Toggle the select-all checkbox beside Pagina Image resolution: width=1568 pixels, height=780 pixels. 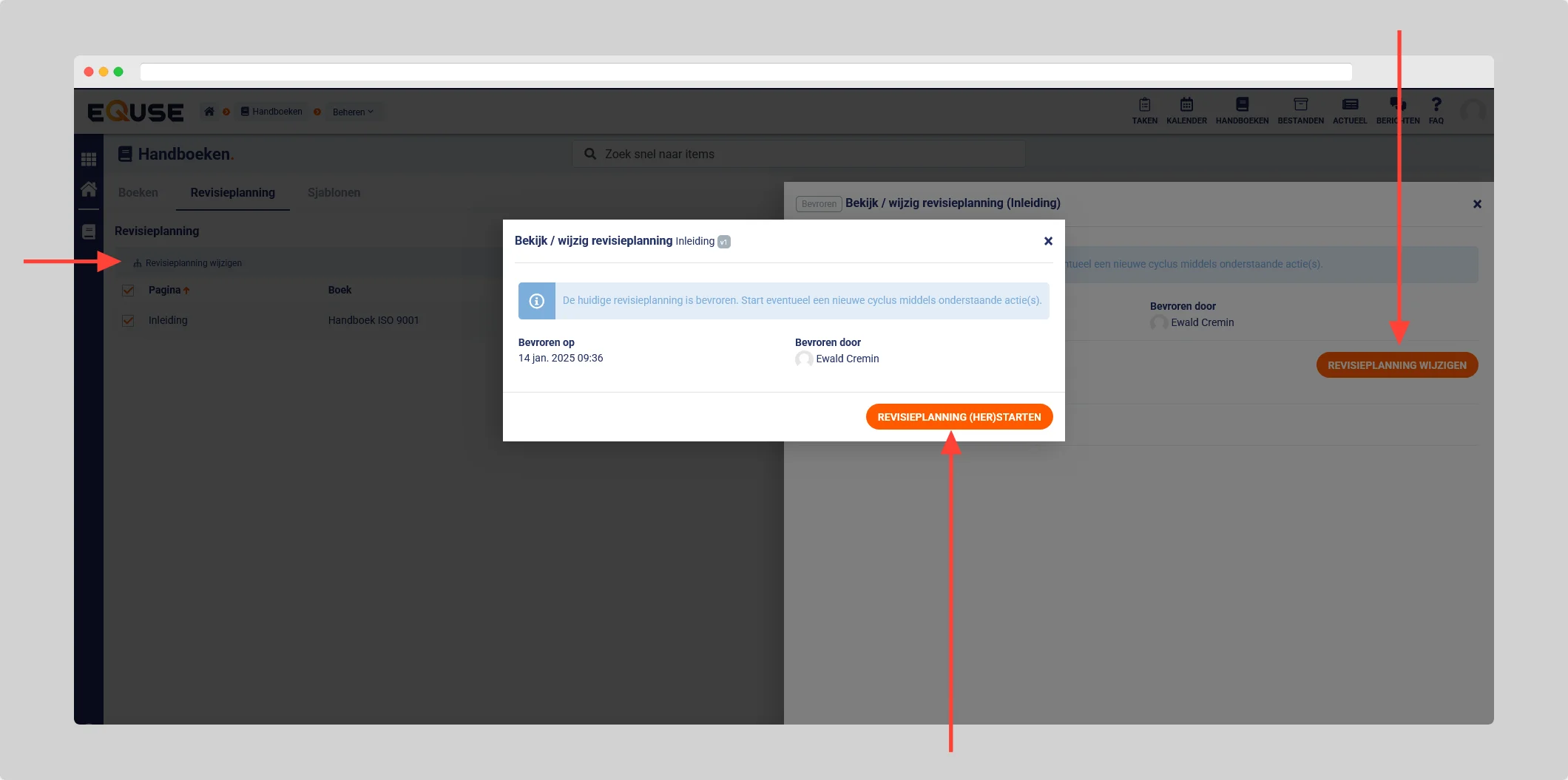128,291
